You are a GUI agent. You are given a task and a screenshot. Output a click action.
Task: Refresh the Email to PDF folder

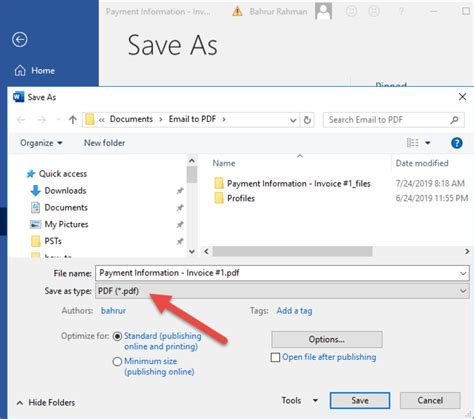coord(307,120)
